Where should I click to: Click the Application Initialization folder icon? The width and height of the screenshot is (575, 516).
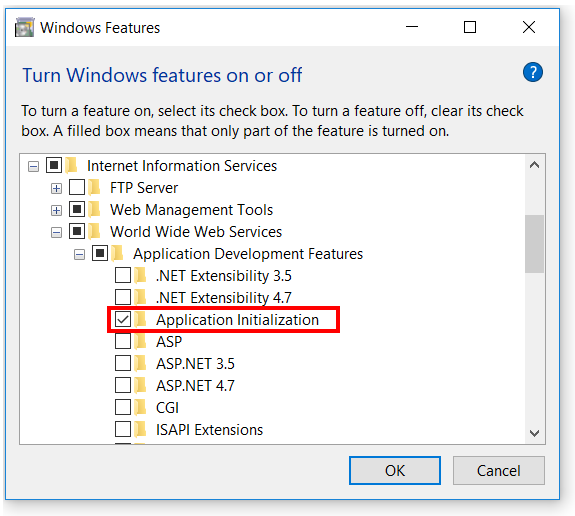point(140,319)
